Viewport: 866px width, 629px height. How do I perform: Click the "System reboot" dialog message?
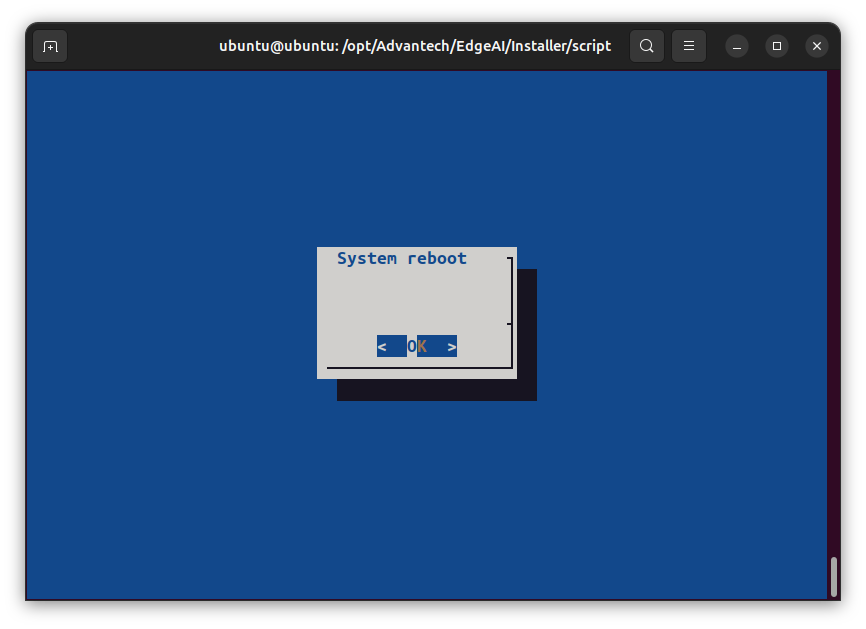(x=402, y=258)
